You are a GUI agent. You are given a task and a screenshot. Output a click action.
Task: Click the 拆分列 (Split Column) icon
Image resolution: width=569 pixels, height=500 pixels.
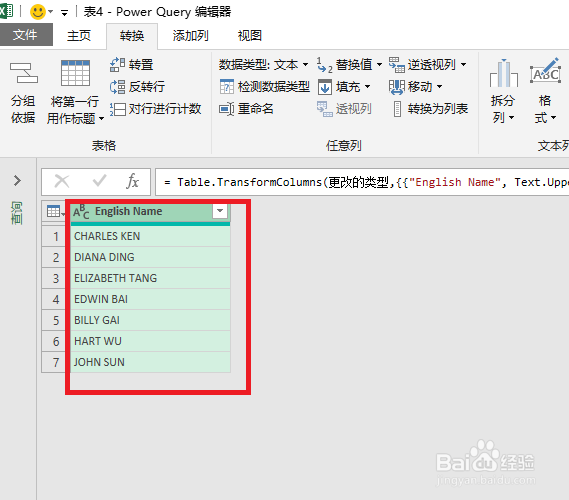tap(504, 73)
